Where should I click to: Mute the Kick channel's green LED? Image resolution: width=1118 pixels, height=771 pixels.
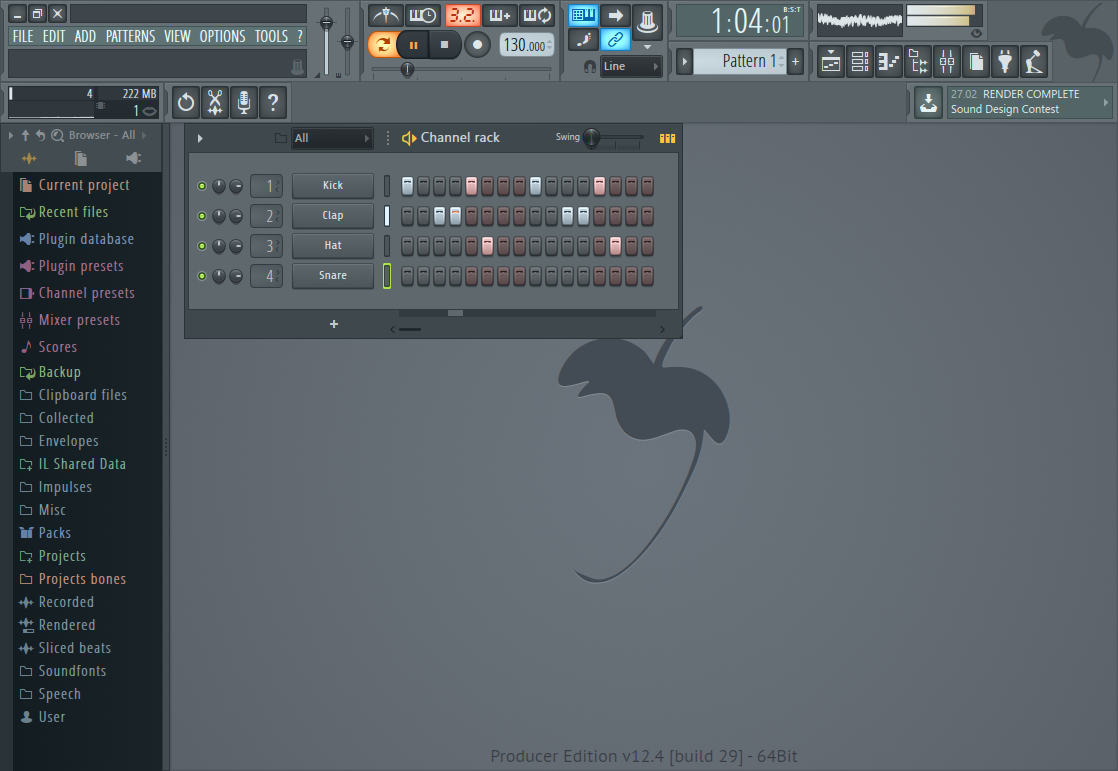[201, 186]
